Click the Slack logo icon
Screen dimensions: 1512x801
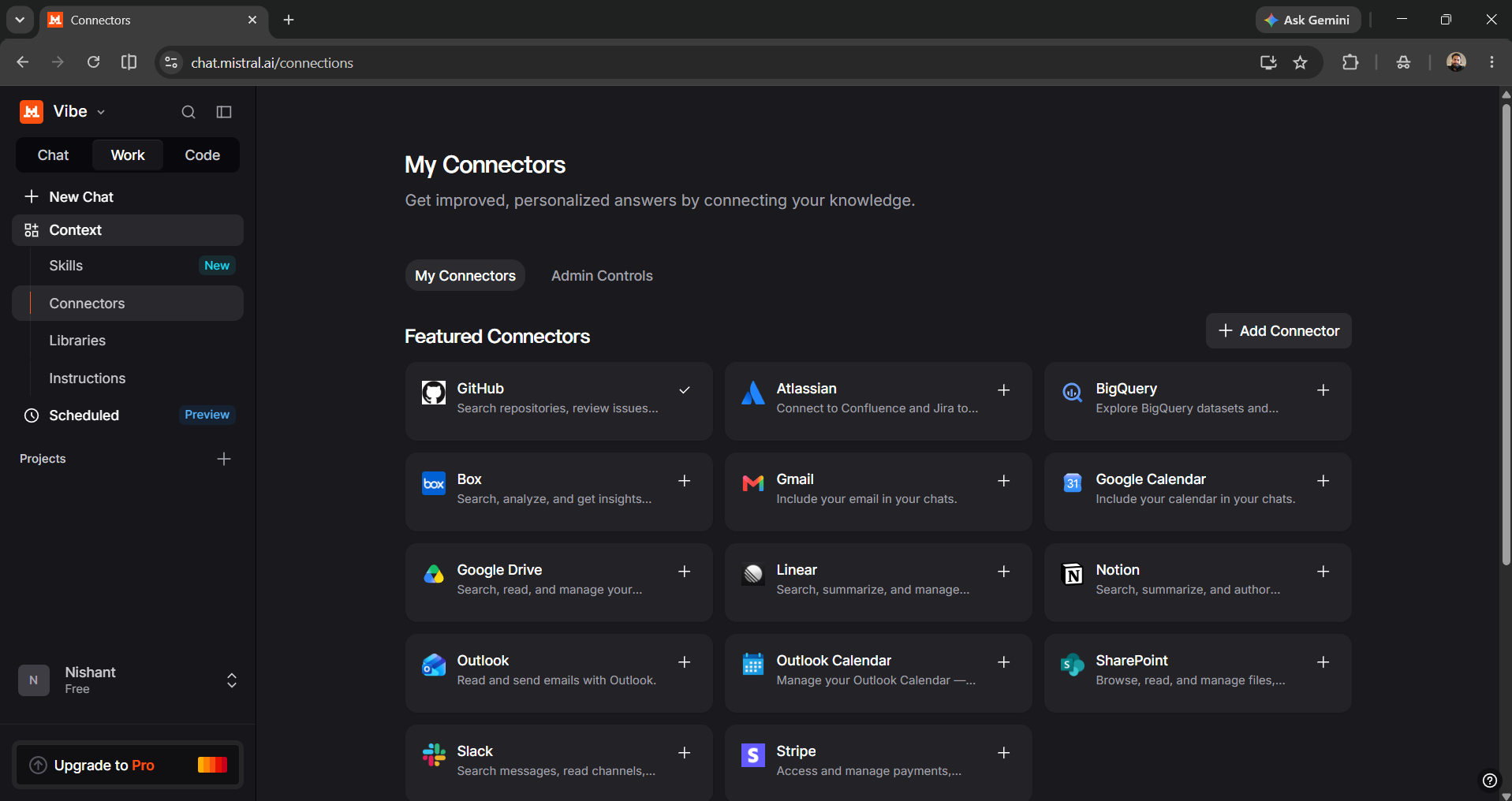(x=434, y=755)
